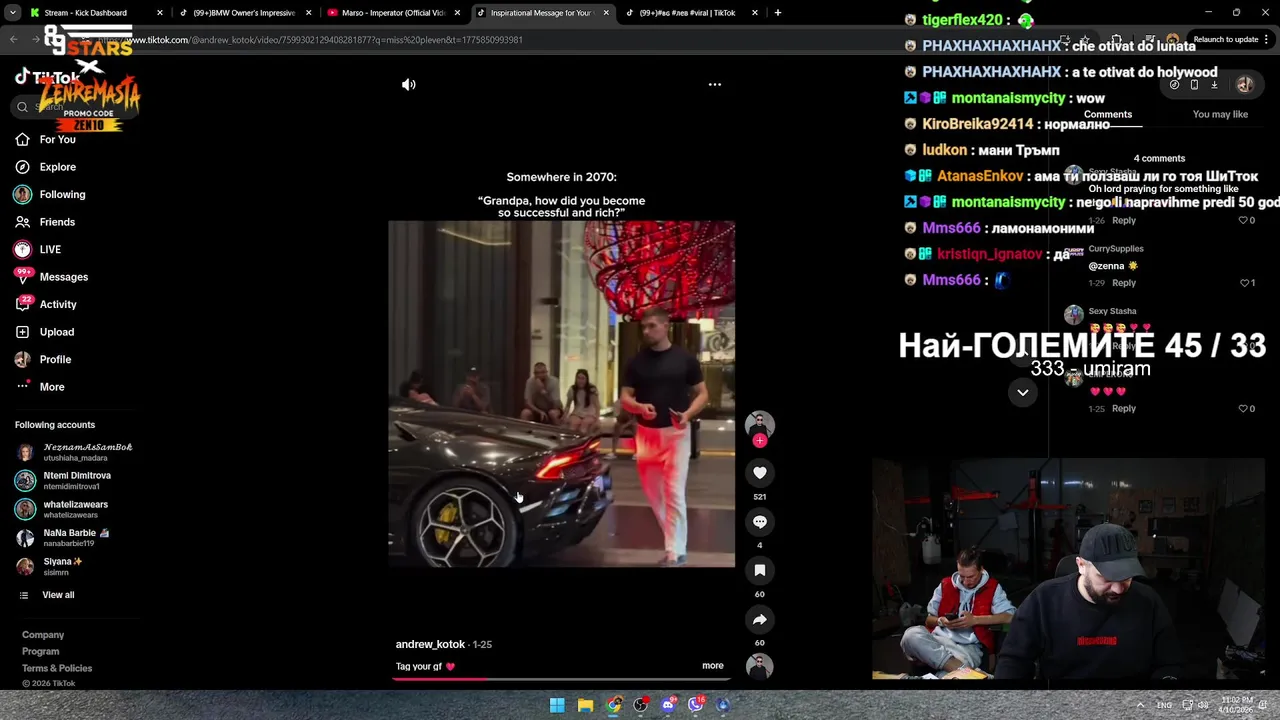Seek using the video progress bar

(562, 679)
